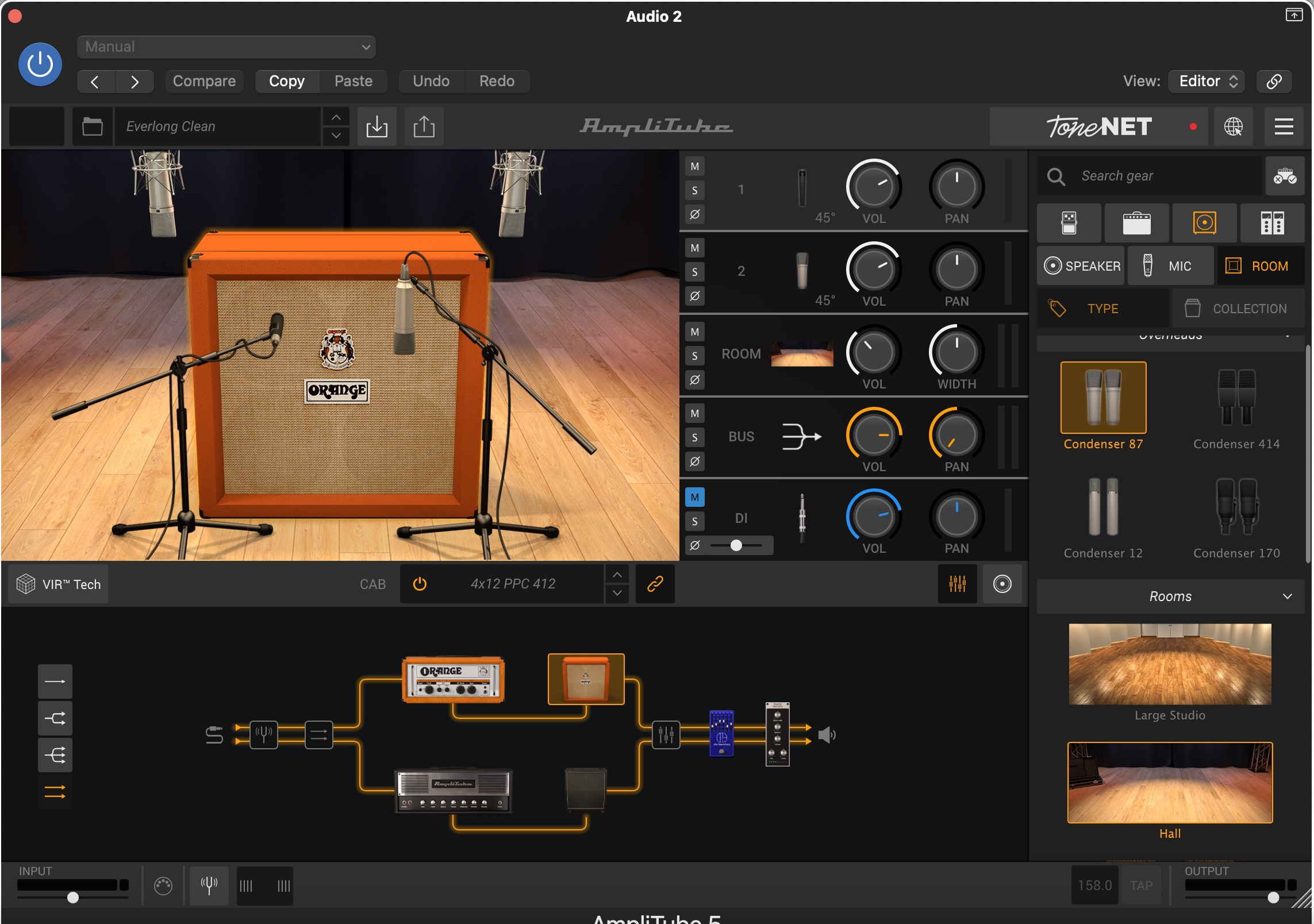Open ToneNET panel
Screen dimensions: 1314x924
[1098, 126]
